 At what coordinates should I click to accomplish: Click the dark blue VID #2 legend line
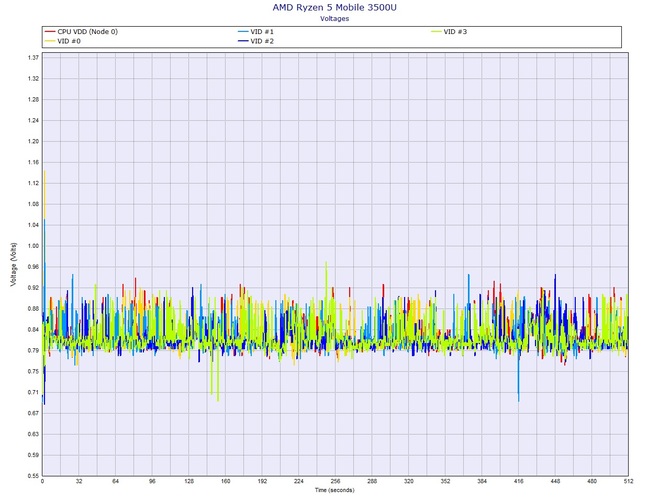click(243, 41)
